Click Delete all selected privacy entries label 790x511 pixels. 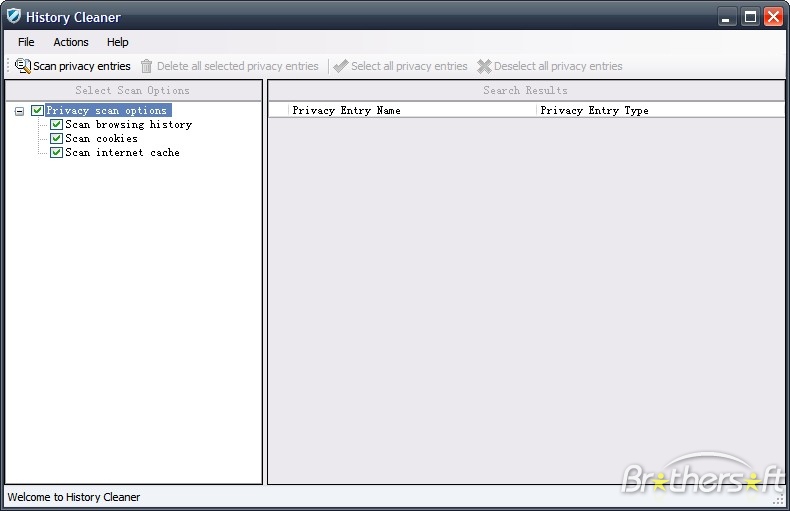pos(238,66)
